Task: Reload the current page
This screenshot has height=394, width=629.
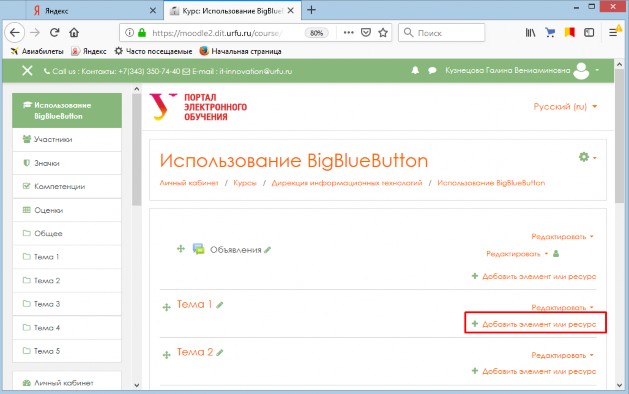Action: (x=55, y=33)
